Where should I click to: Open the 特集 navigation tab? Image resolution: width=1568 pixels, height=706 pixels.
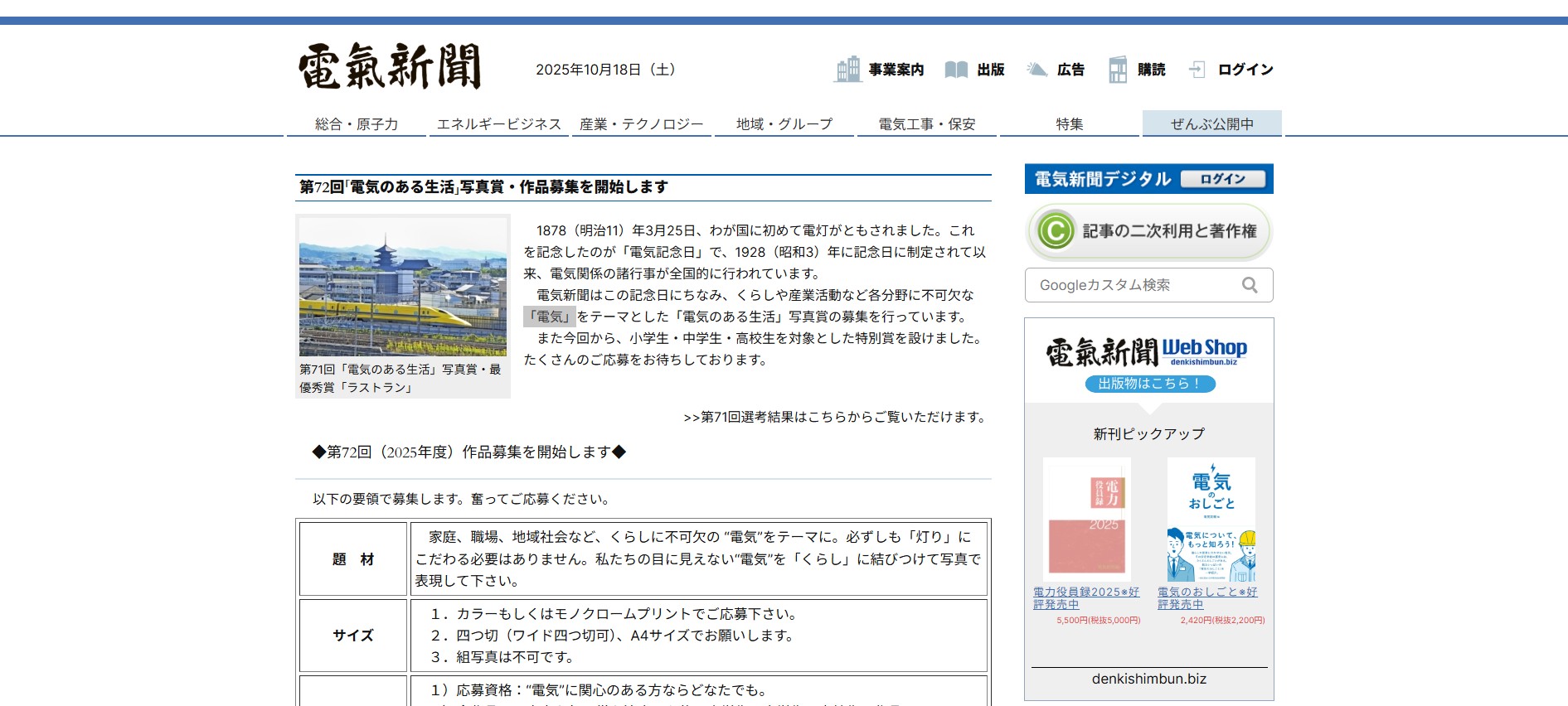tap(1070, 124)
